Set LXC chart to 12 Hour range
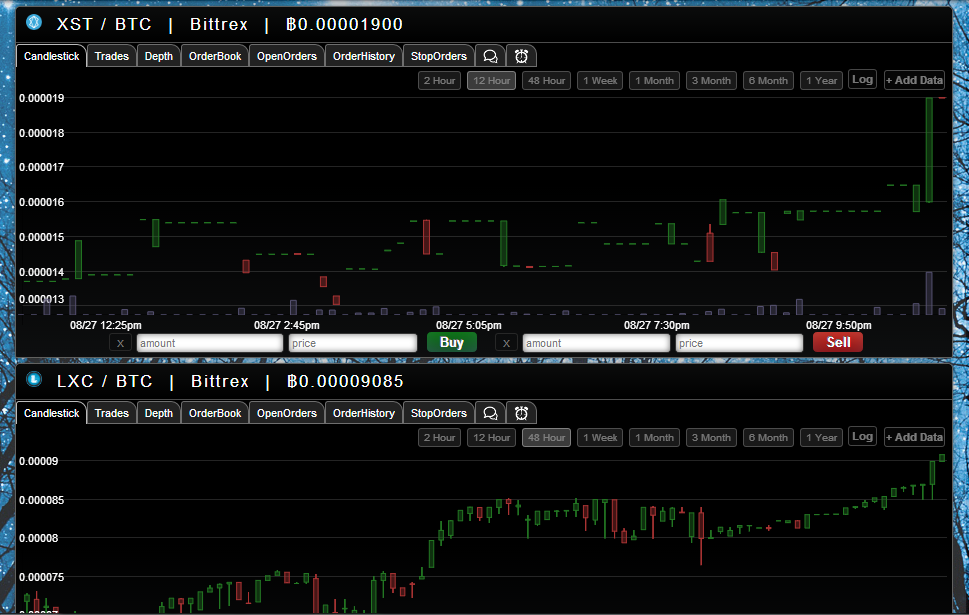Viewport: 969px width, 615px height. pyautogui.click(x=491, y=438)
